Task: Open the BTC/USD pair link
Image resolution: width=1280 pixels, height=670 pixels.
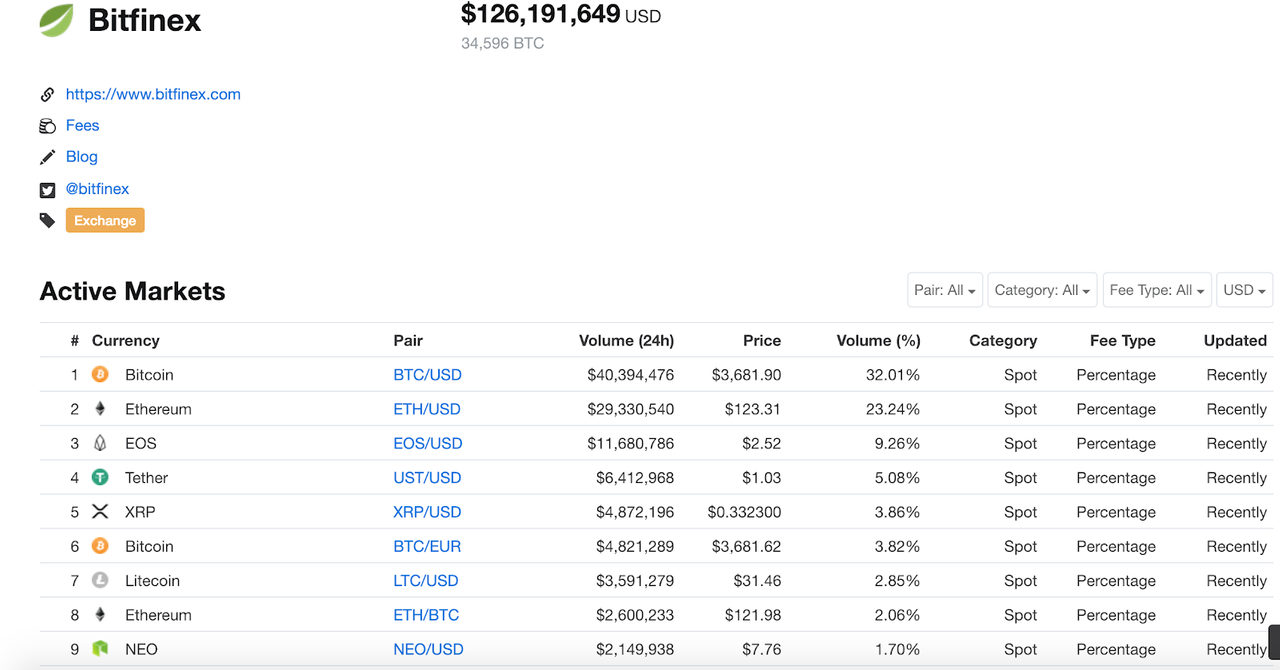Action: [427, 375]
